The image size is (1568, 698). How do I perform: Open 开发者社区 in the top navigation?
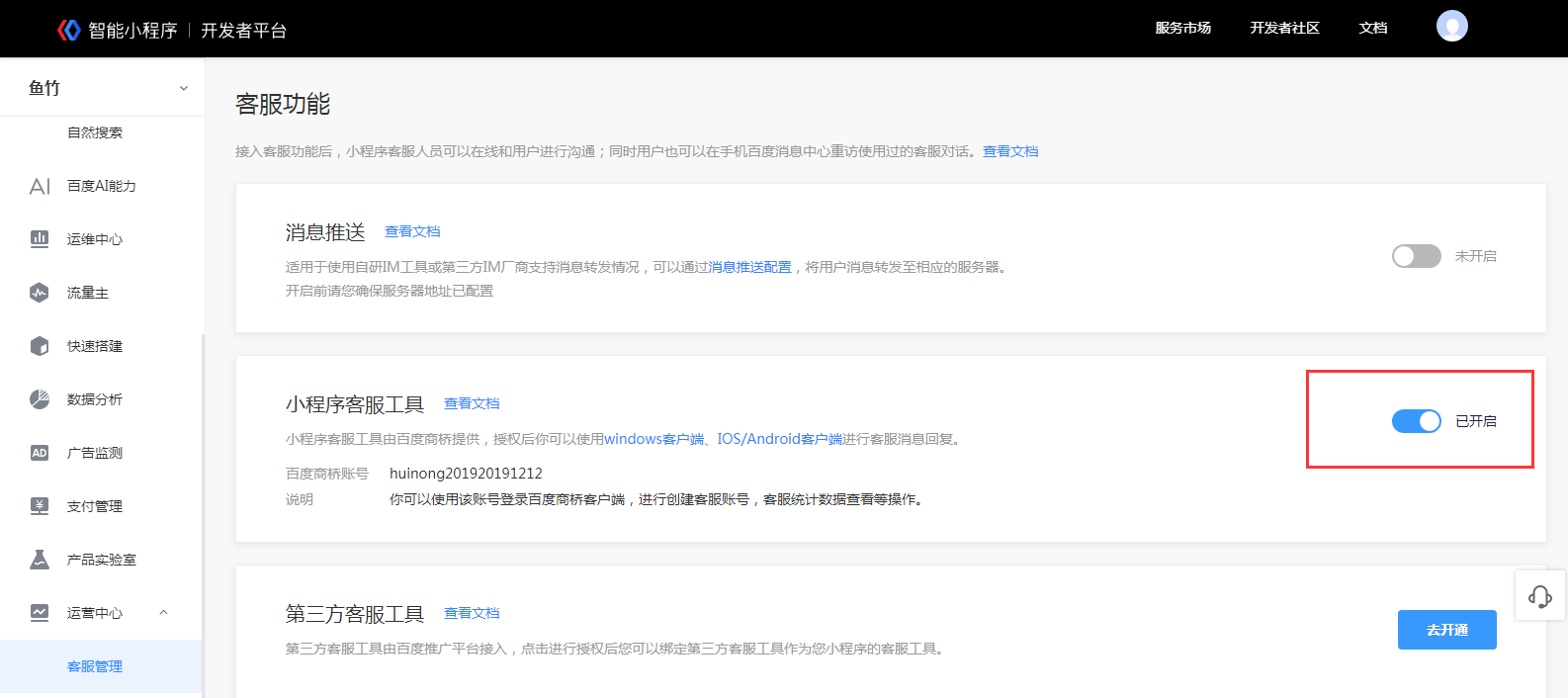click(1284, 28)
